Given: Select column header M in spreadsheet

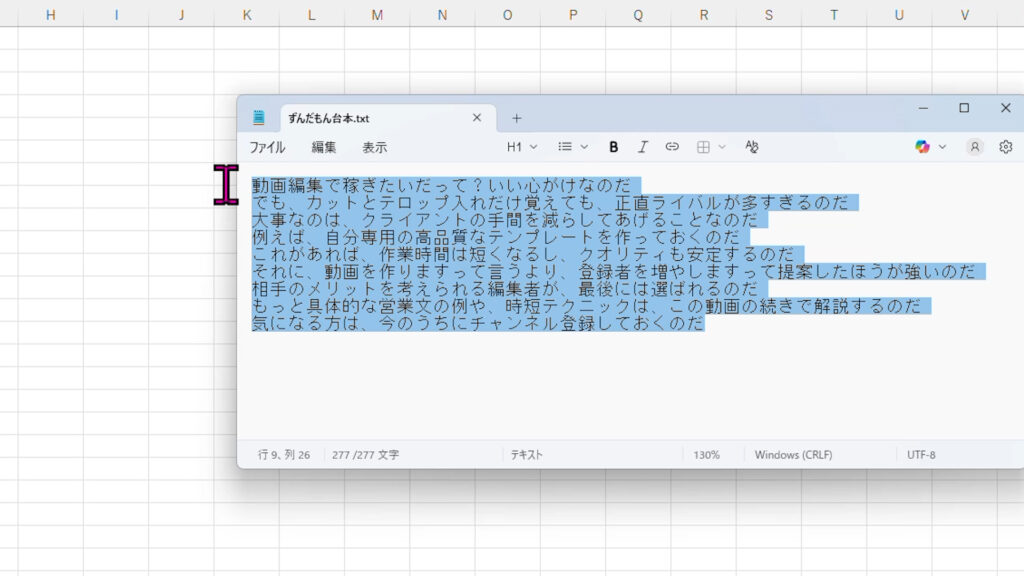Looking at the screenshot, I should coord(377,15).
